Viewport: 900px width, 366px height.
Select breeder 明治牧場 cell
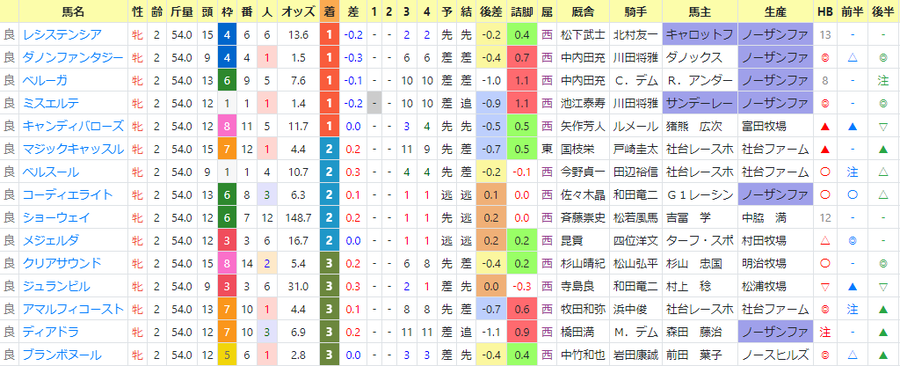775,263
